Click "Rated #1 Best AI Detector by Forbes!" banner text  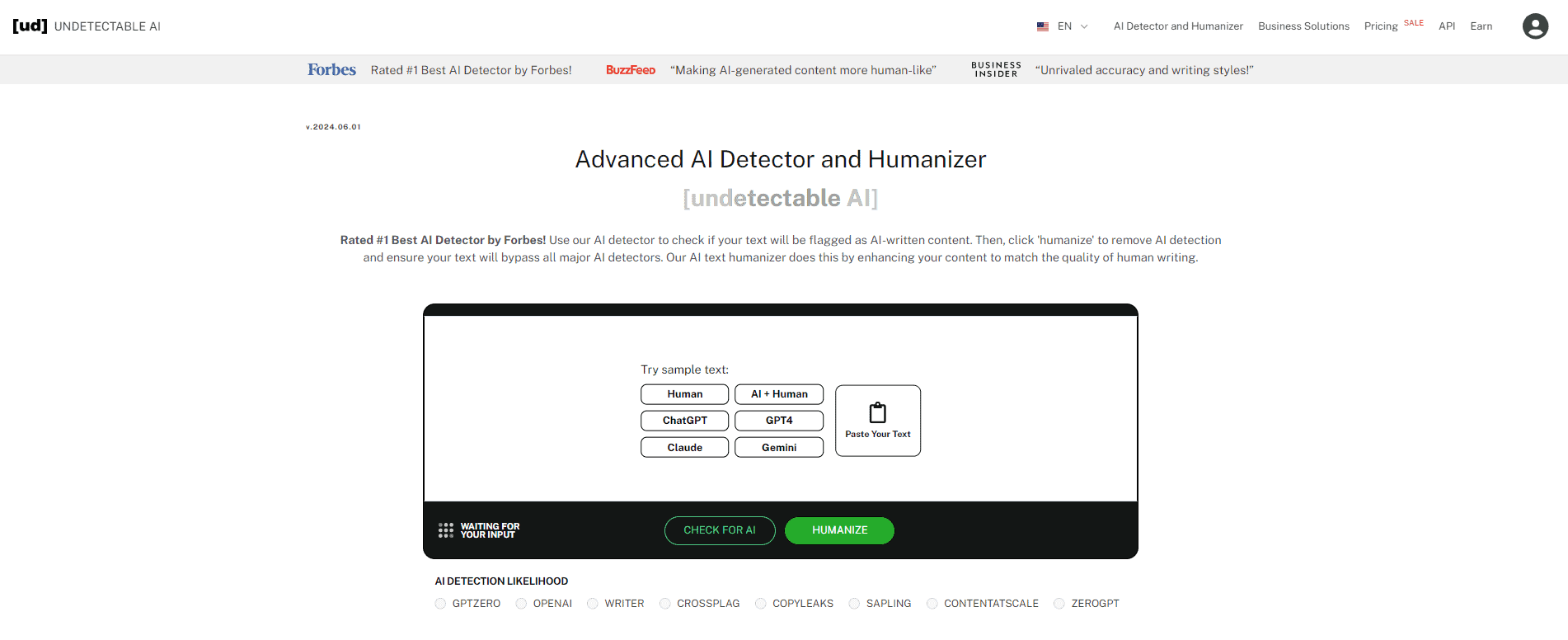coord(472,70)
